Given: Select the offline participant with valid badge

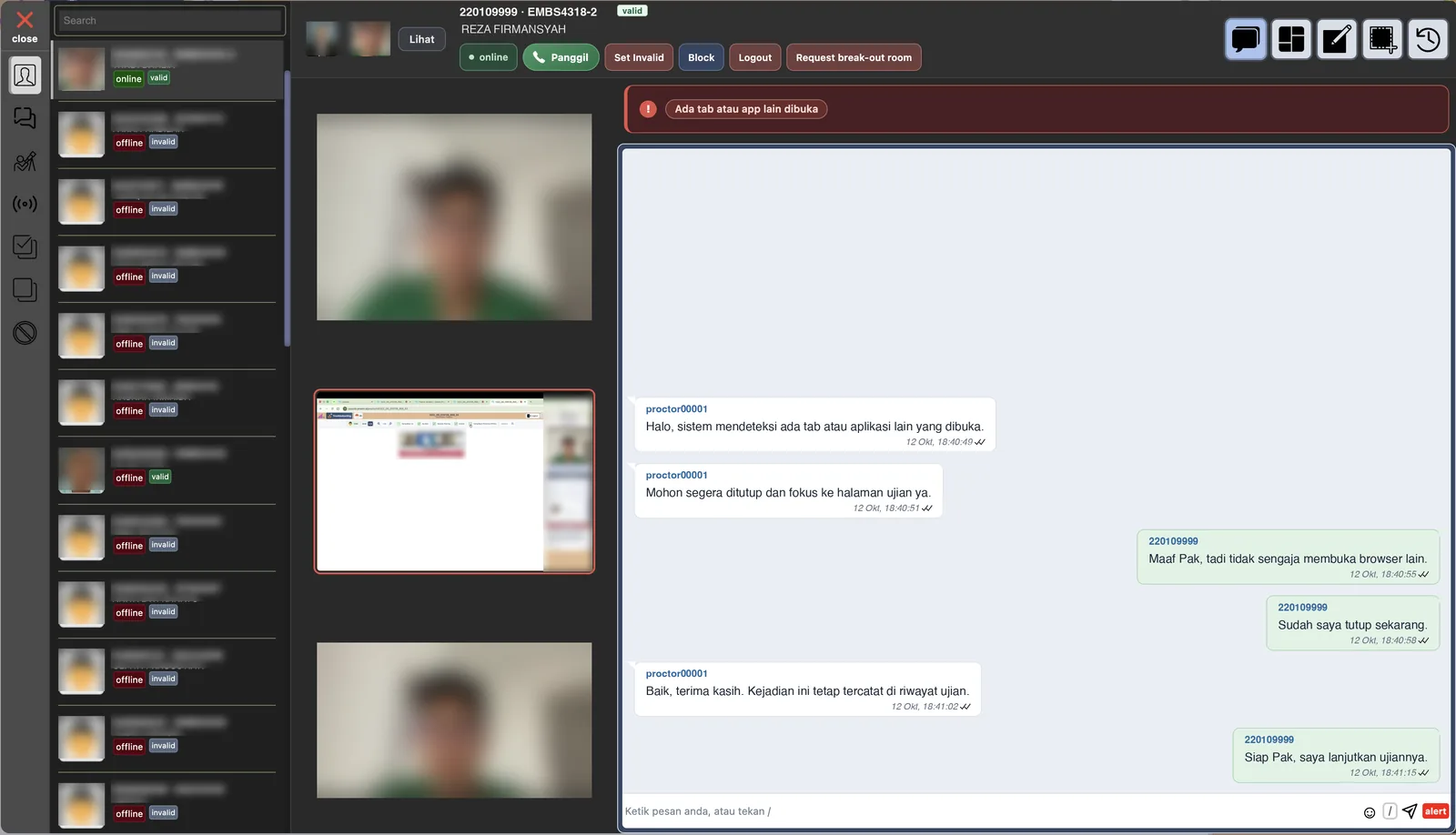Looking at the screenshot, I should click(167, 470).
